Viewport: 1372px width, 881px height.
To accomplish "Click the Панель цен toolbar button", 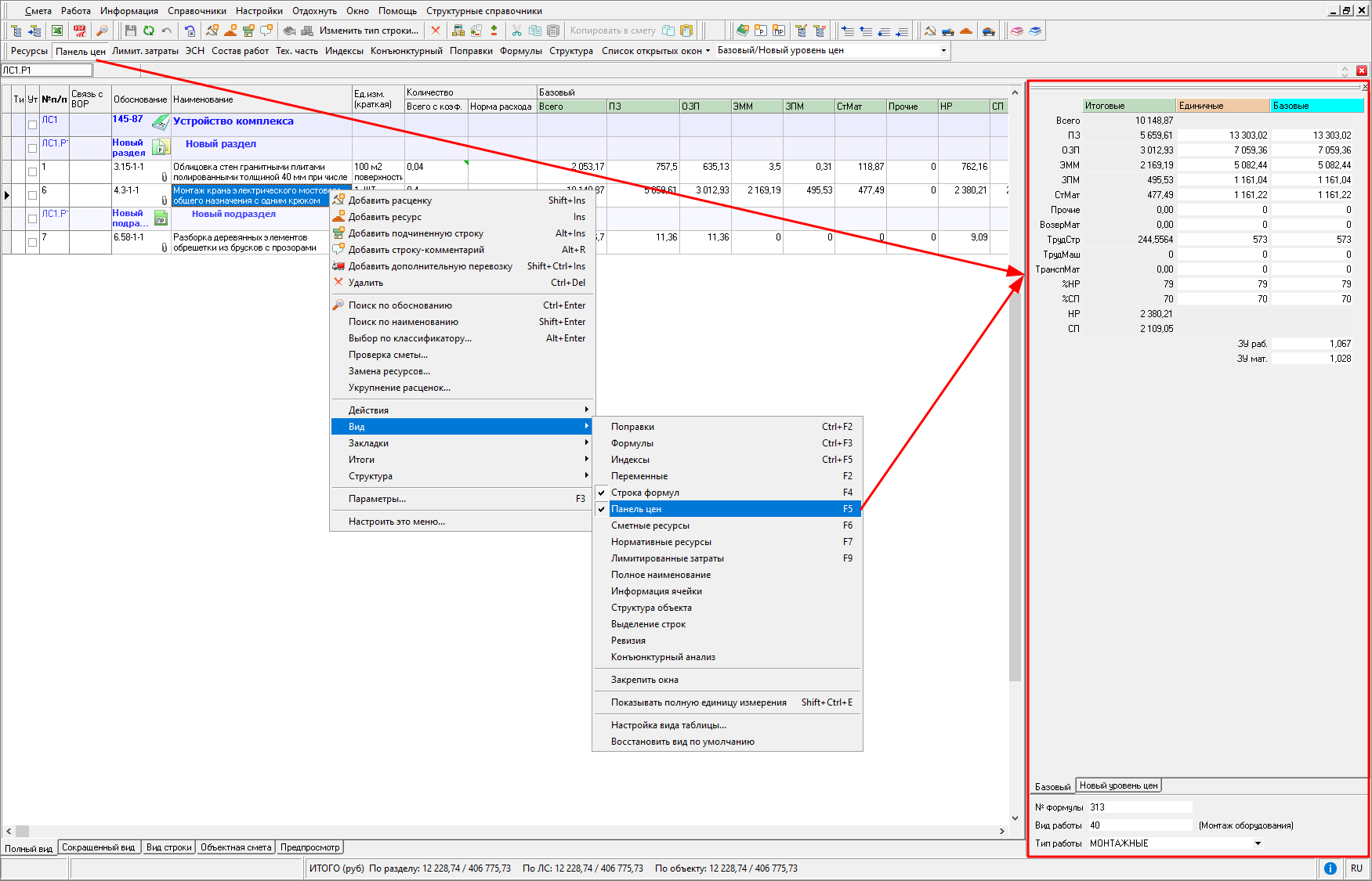I will pos(80,51).
